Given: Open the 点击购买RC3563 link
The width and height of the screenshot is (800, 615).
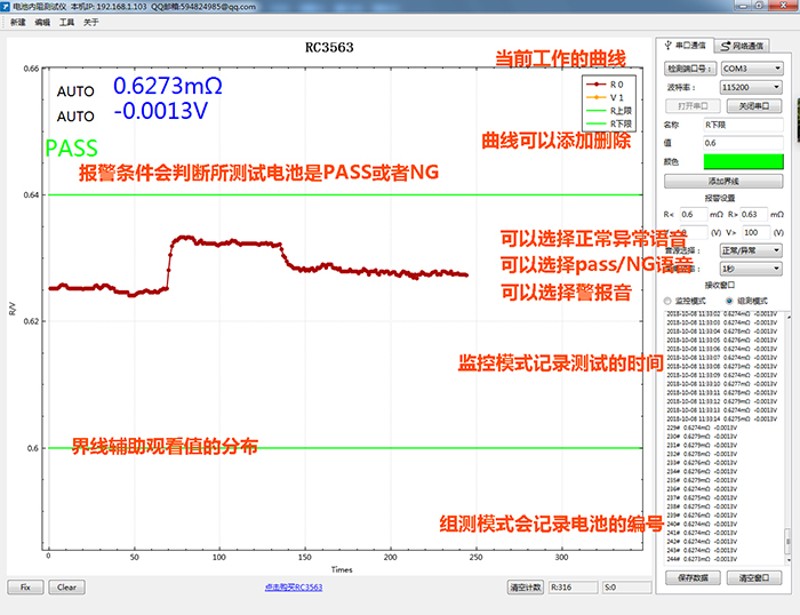Looking at the screenshot, I should click(x=293, y=587).
